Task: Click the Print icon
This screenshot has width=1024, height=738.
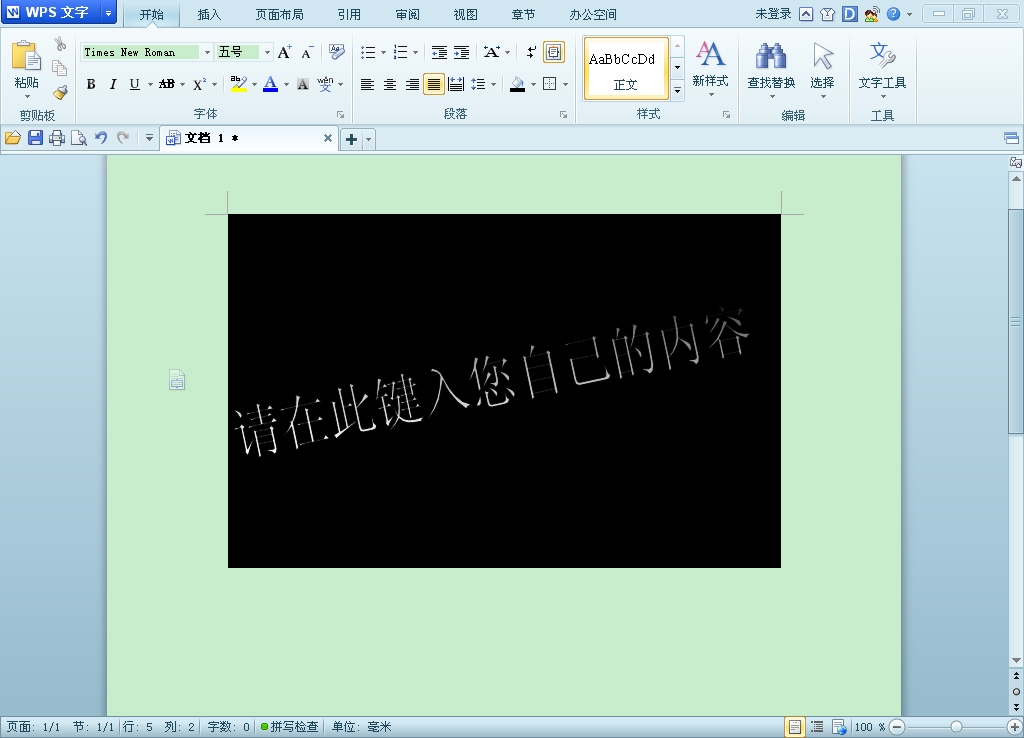Action: (57, 138)
